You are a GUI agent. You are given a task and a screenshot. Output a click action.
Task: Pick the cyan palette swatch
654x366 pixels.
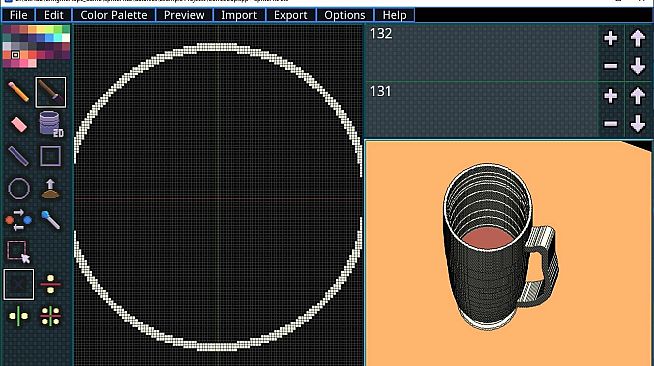[58, 38]
